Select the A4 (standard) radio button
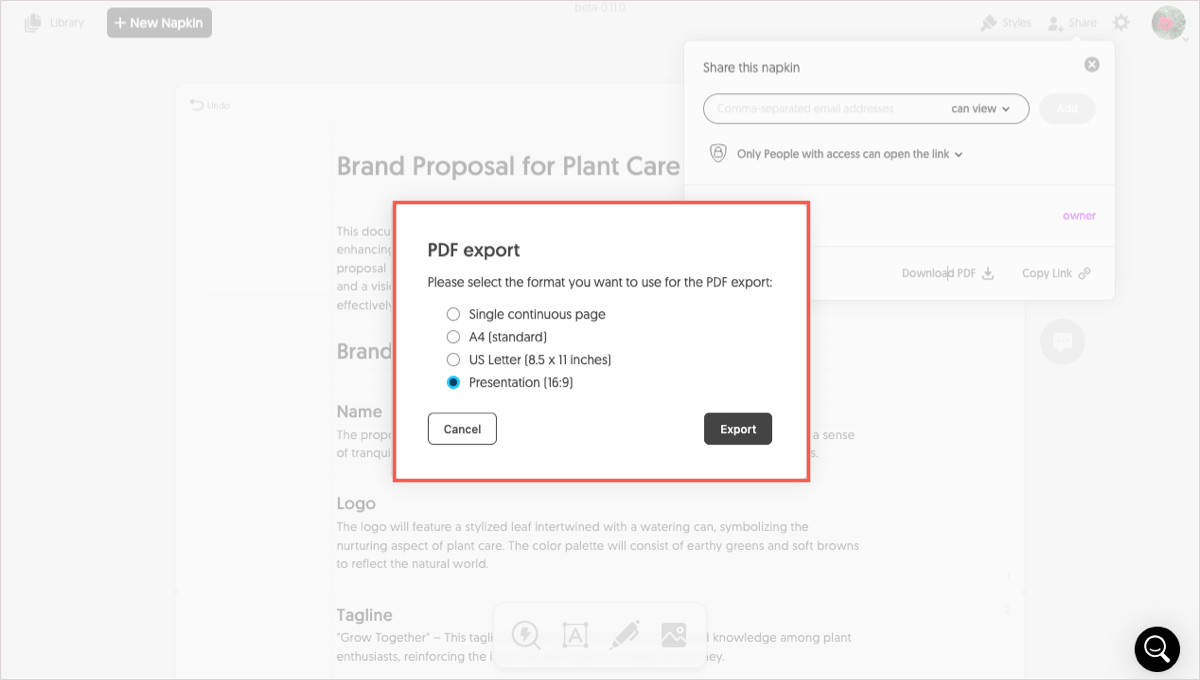Screen dimensions: 1200x680 [x=453, y=337]
